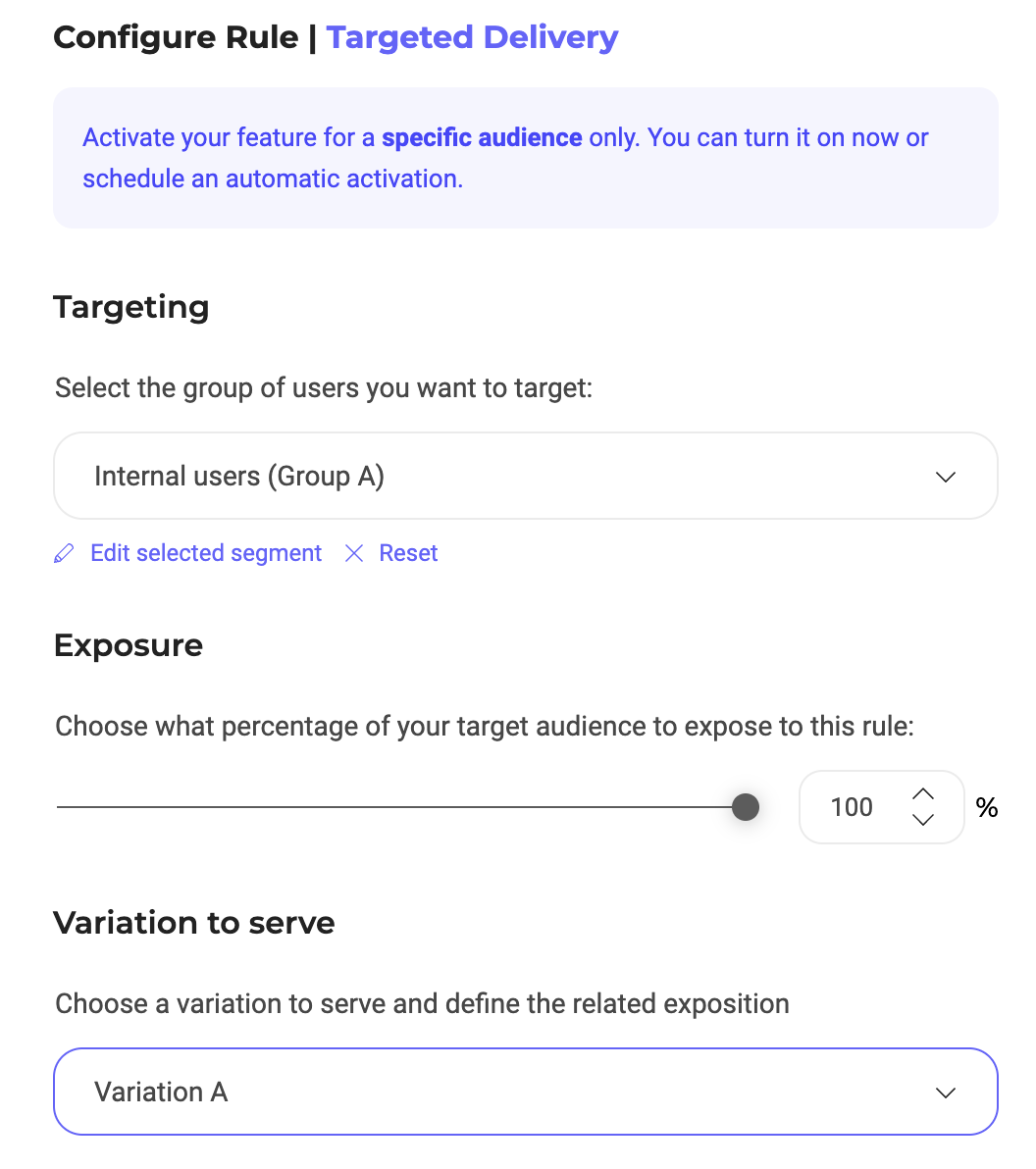Click the Exposure section heading
This screenshot has width=1036, height=1169.
pyautogui.click(x=129, y=645)
